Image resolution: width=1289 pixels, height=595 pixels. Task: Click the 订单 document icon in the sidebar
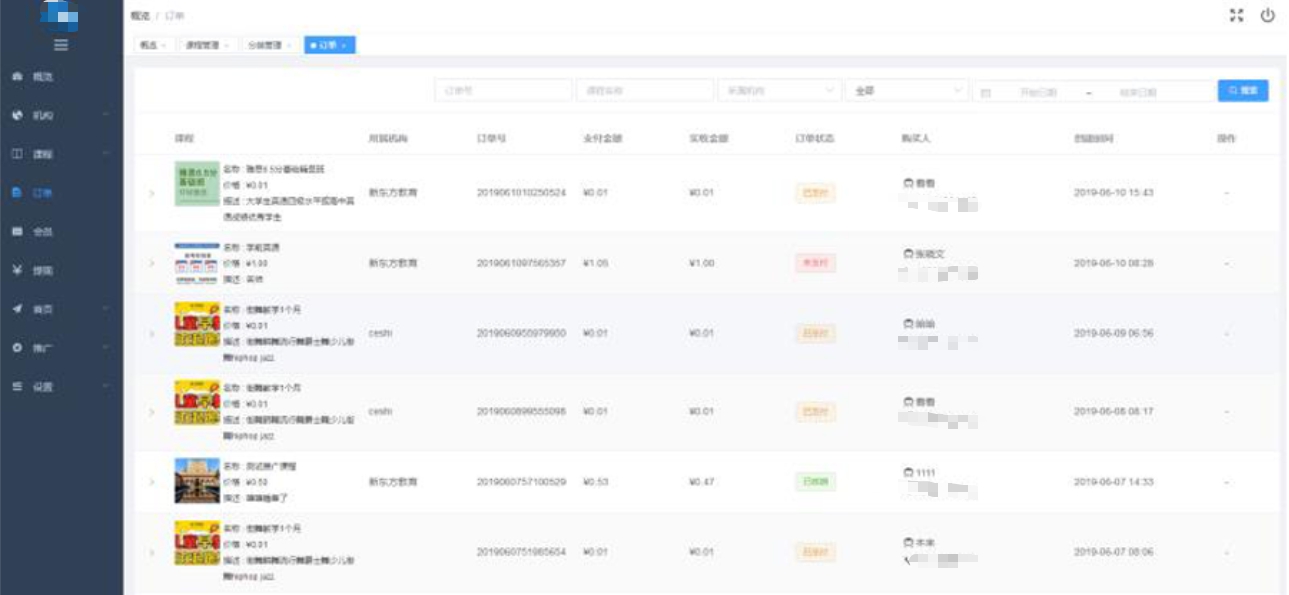(x=18, y=193)
